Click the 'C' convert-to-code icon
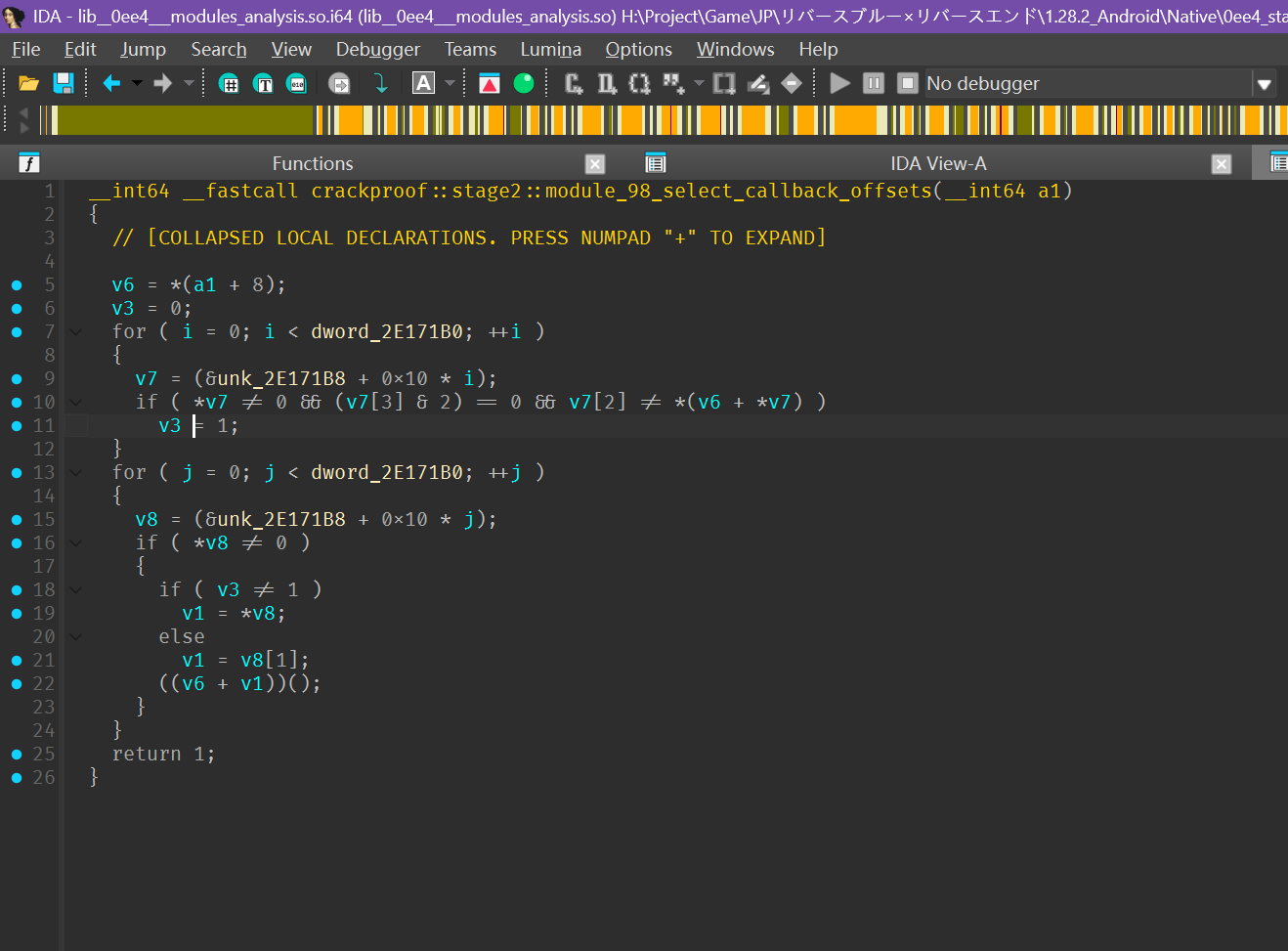1288x951 pixels. (574, 84)
